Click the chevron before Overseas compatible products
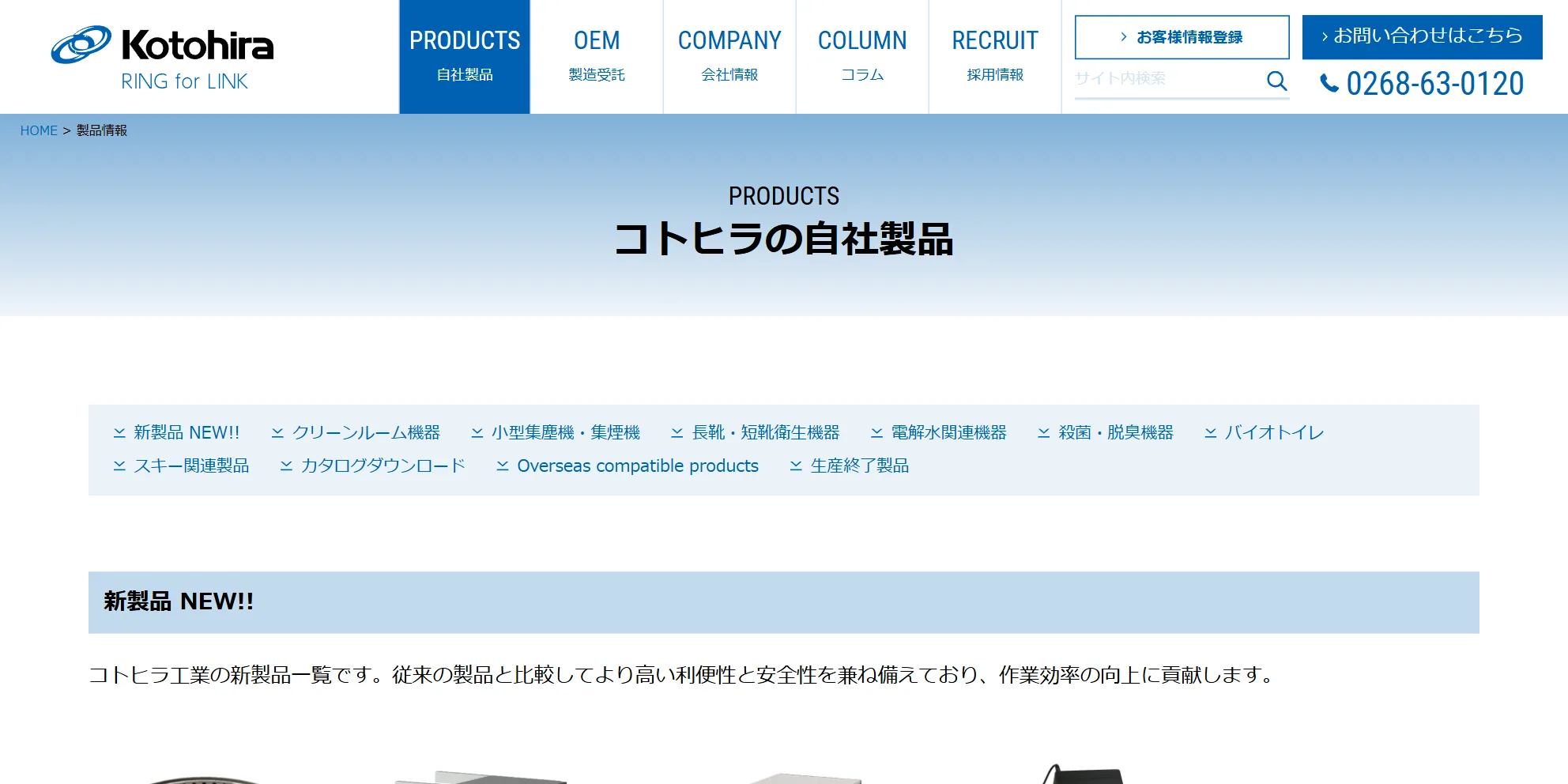 [x=503, y=466]
